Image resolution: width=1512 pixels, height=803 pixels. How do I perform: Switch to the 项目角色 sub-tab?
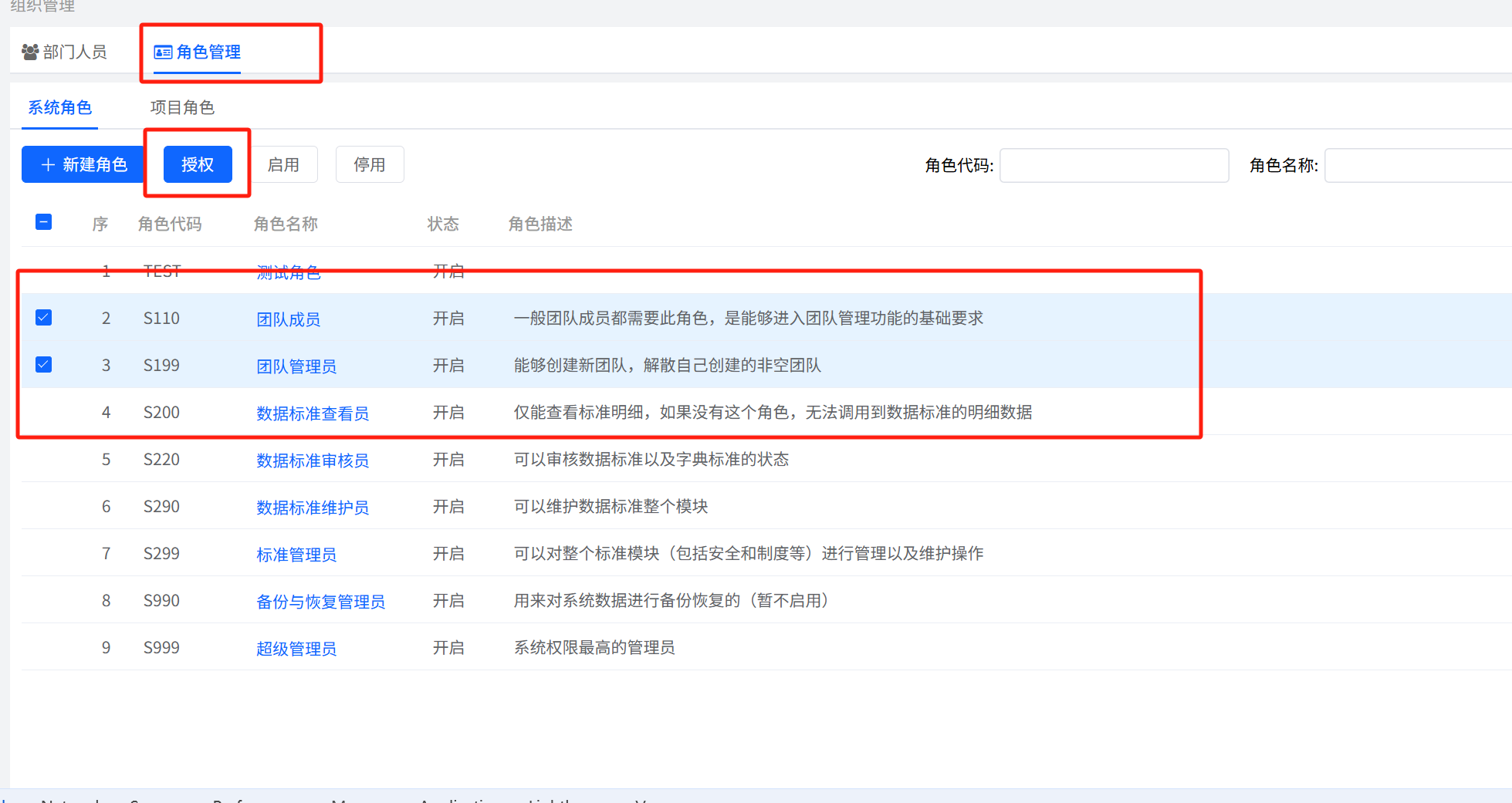(182, 107)
